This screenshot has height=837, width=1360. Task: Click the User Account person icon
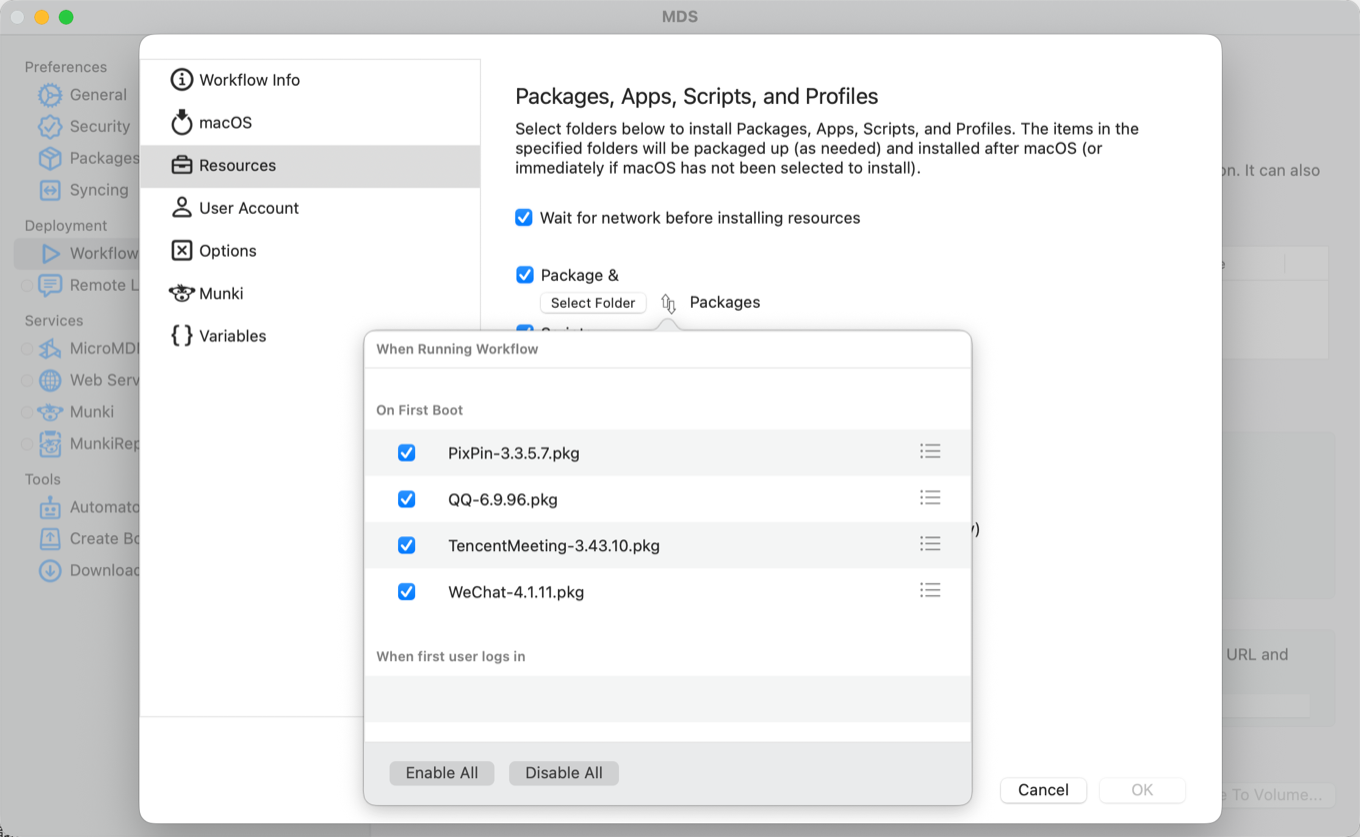(181, 207)
